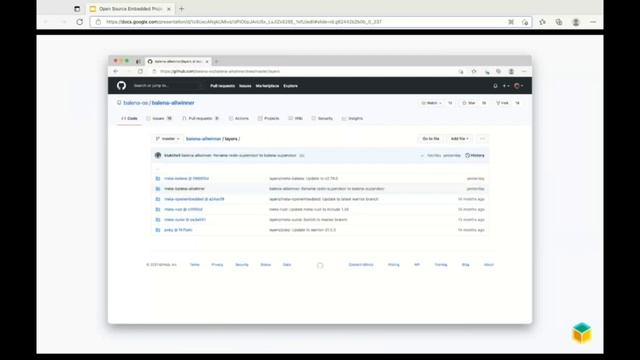
Task: Switch to the Security tab
Action: [322, 118]
